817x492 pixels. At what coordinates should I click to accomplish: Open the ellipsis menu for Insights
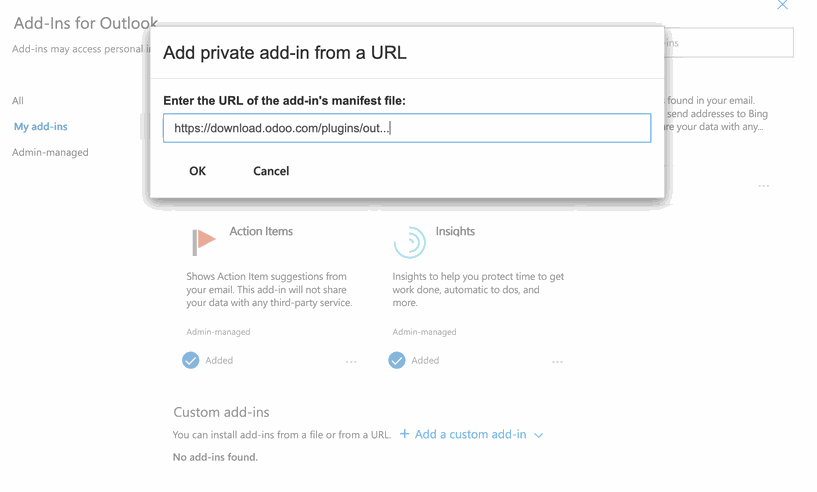point(558,362)
